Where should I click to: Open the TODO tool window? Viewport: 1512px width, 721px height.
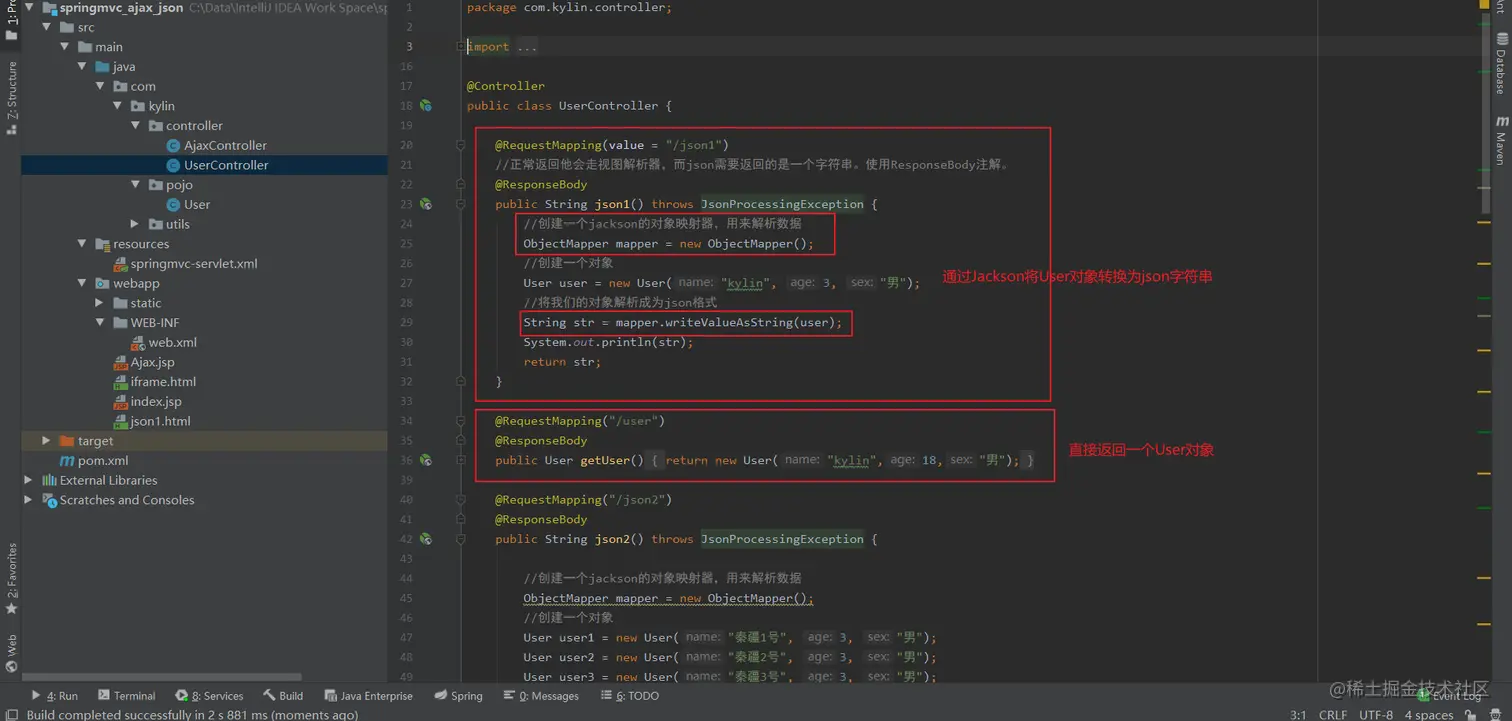(x=629, y=696)
